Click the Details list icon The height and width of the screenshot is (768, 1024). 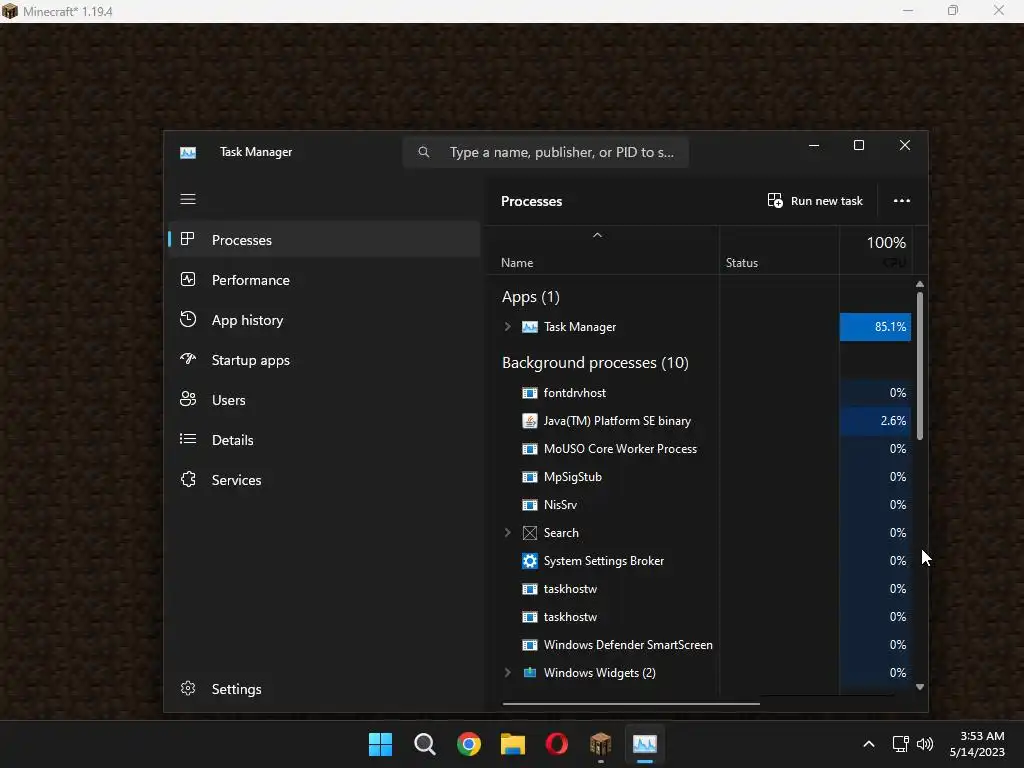click(x=188, y=439)
